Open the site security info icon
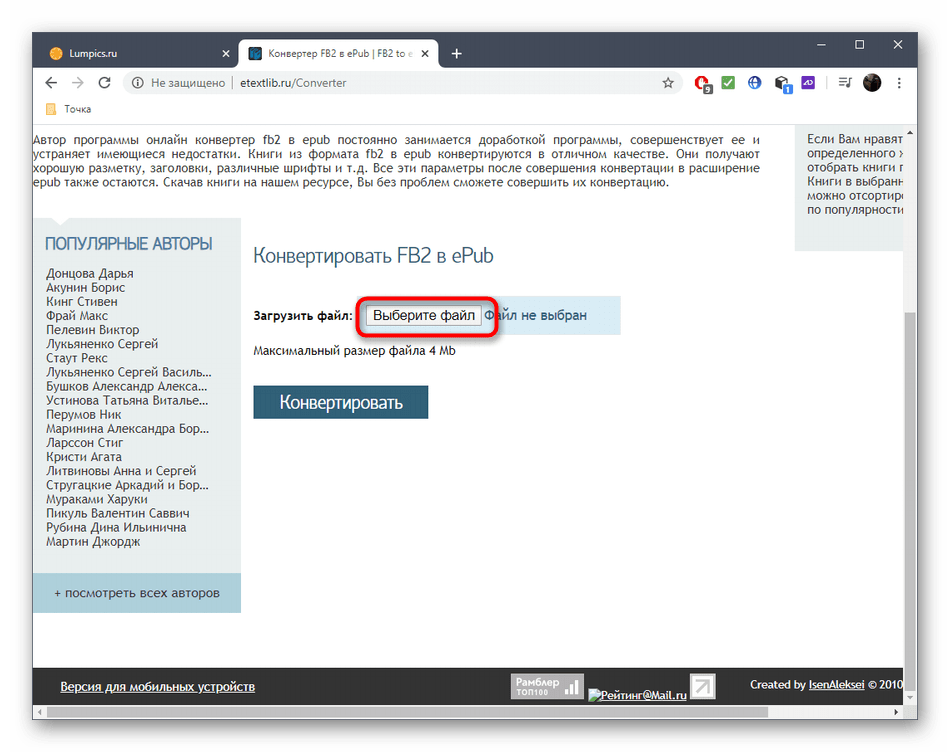Viewport: 950px width, 752px height. click(138, 83)
